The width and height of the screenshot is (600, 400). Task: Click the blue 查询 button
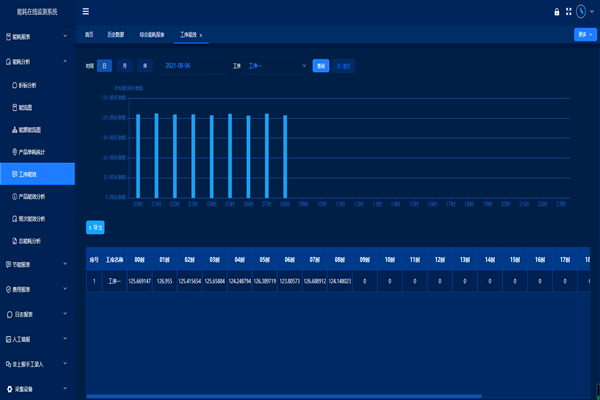tap(320, 66)
